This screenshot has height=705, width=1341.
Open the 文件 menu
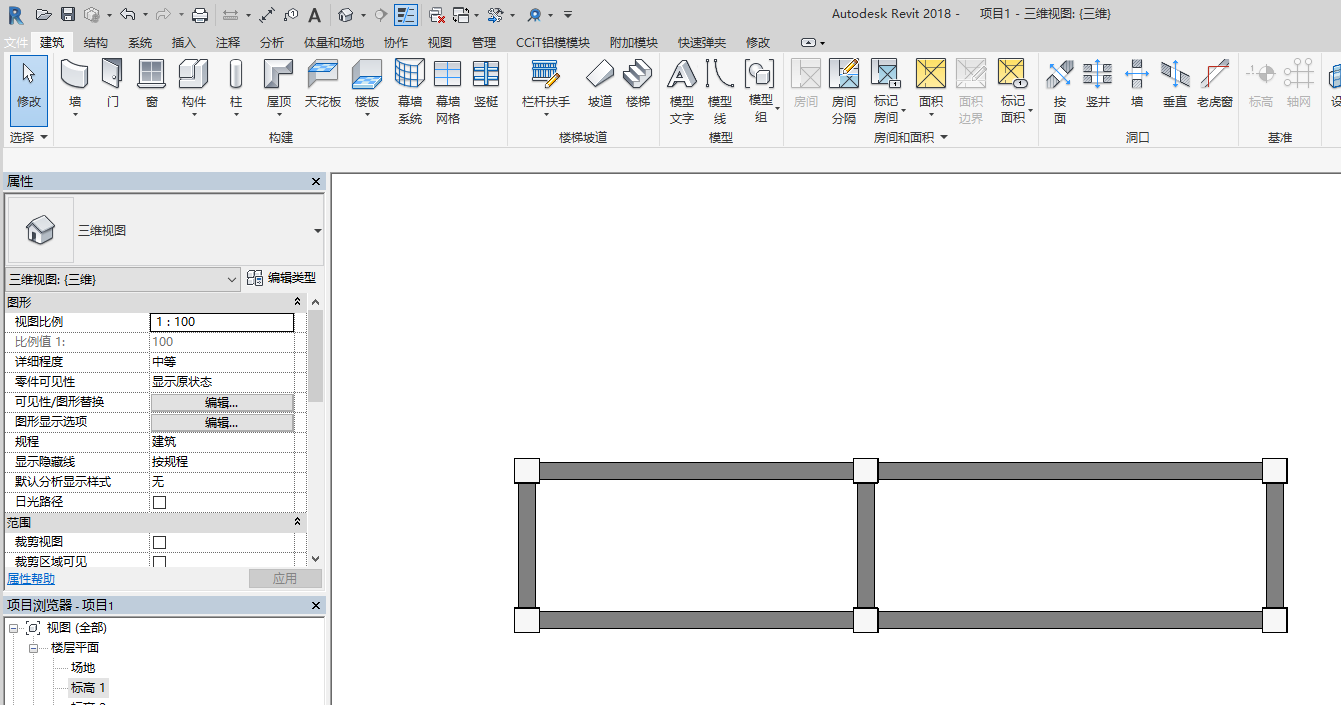pos(16,42)
